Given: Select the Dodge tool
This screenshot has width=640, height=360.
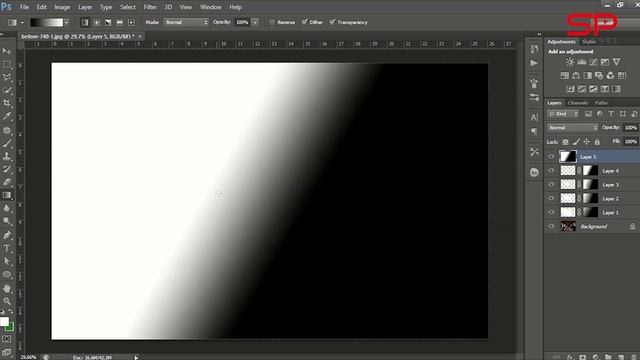Looking at the screenshot, I should point(7,221).
